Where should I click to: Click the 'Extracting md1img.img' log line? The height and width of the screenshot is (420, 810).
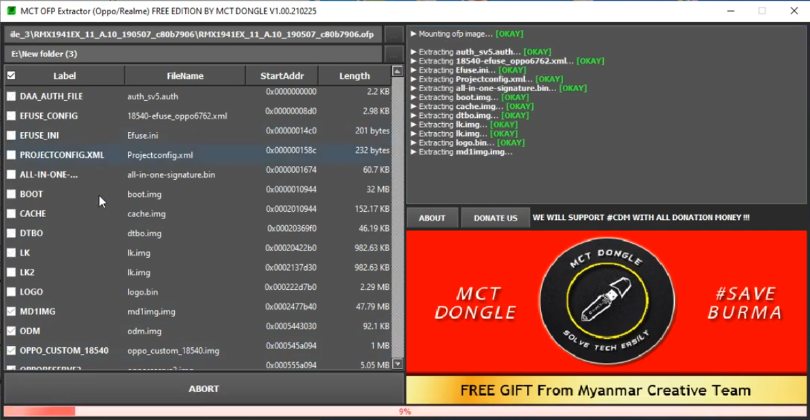pyautogui.click(x=461, y=152)
